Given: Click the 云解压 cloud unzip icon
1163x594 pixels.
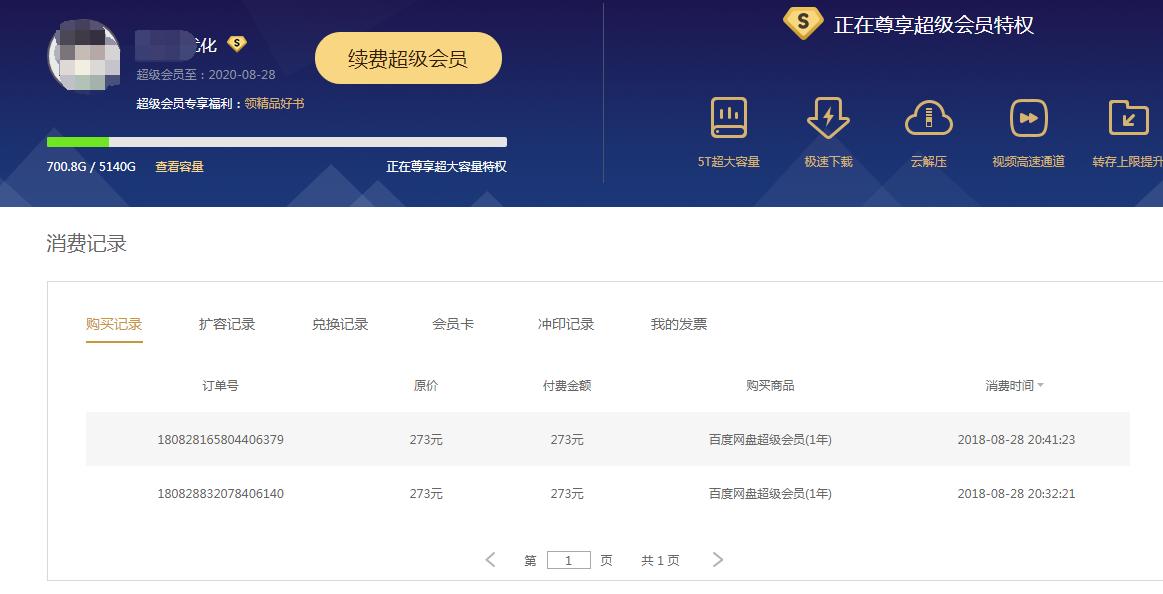Looking at the screenshot, I should [x=929, y=118].
